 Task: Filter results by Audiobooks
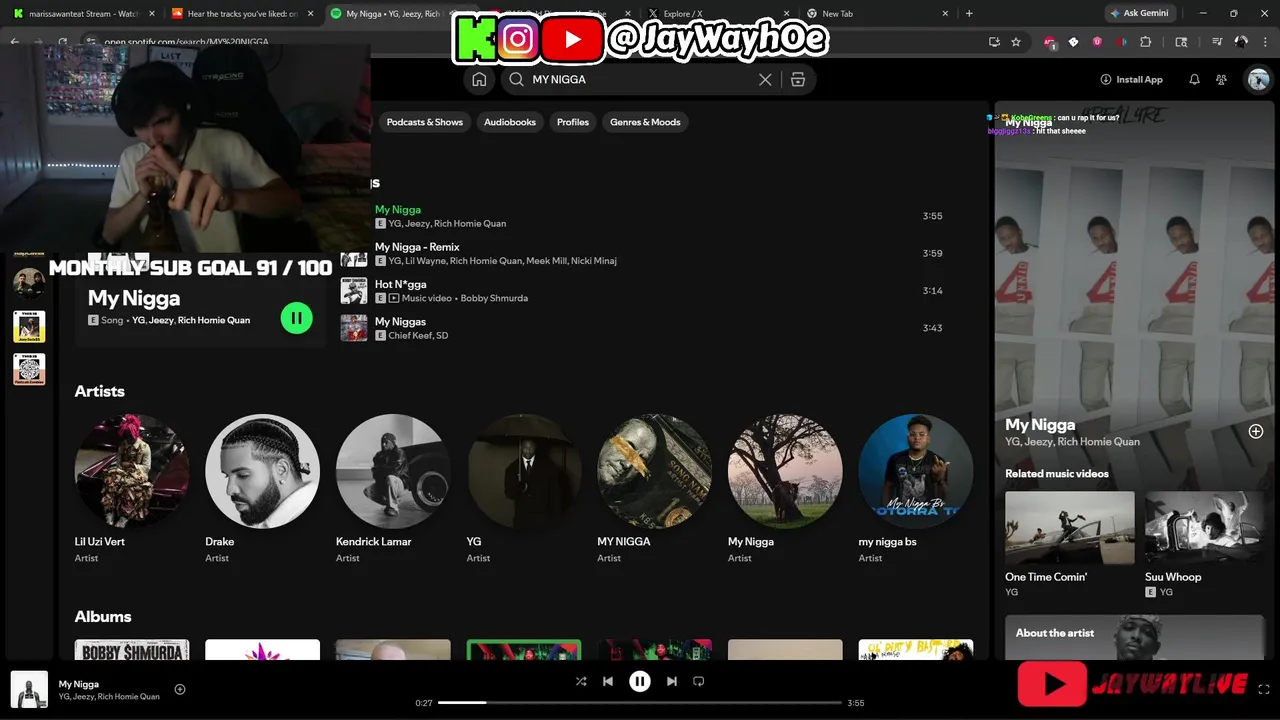(x=510, y=122)
